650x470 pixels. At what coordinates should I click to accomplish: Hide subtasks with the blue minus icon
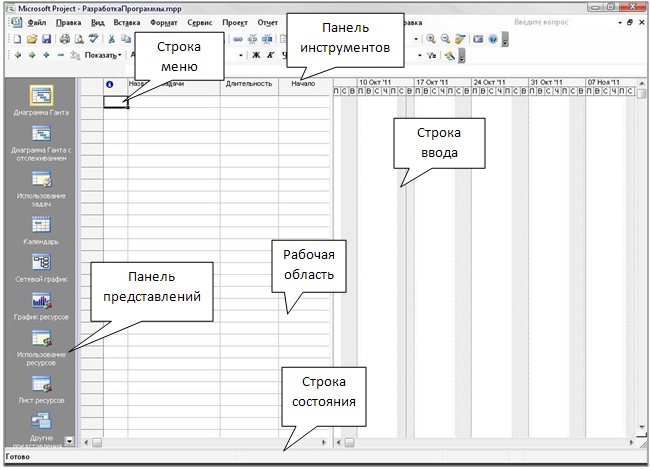pyautogui.click(x=61, y=55)
